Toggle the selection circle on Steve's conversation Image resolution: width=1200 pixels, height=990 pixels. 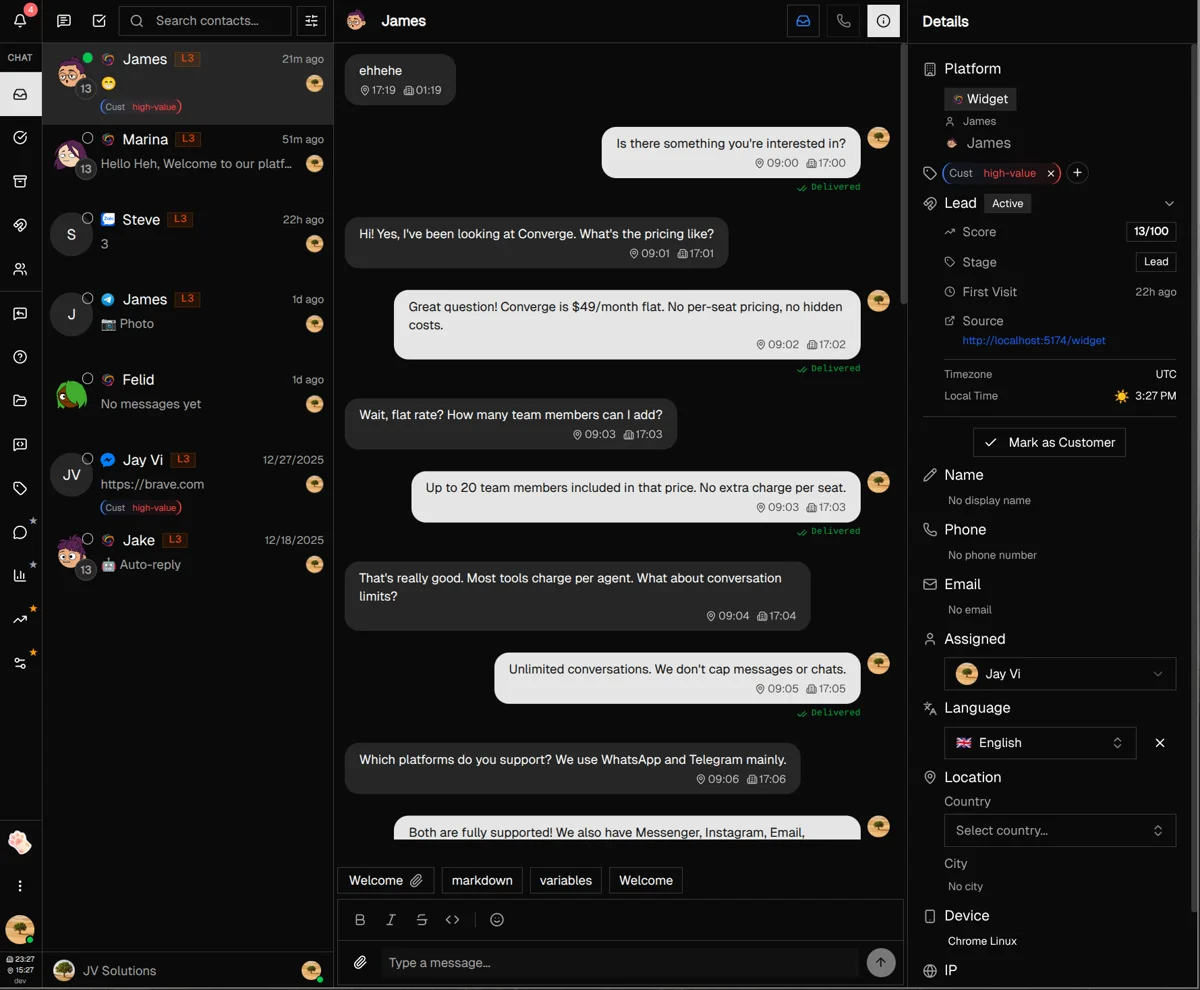point(88,218)
